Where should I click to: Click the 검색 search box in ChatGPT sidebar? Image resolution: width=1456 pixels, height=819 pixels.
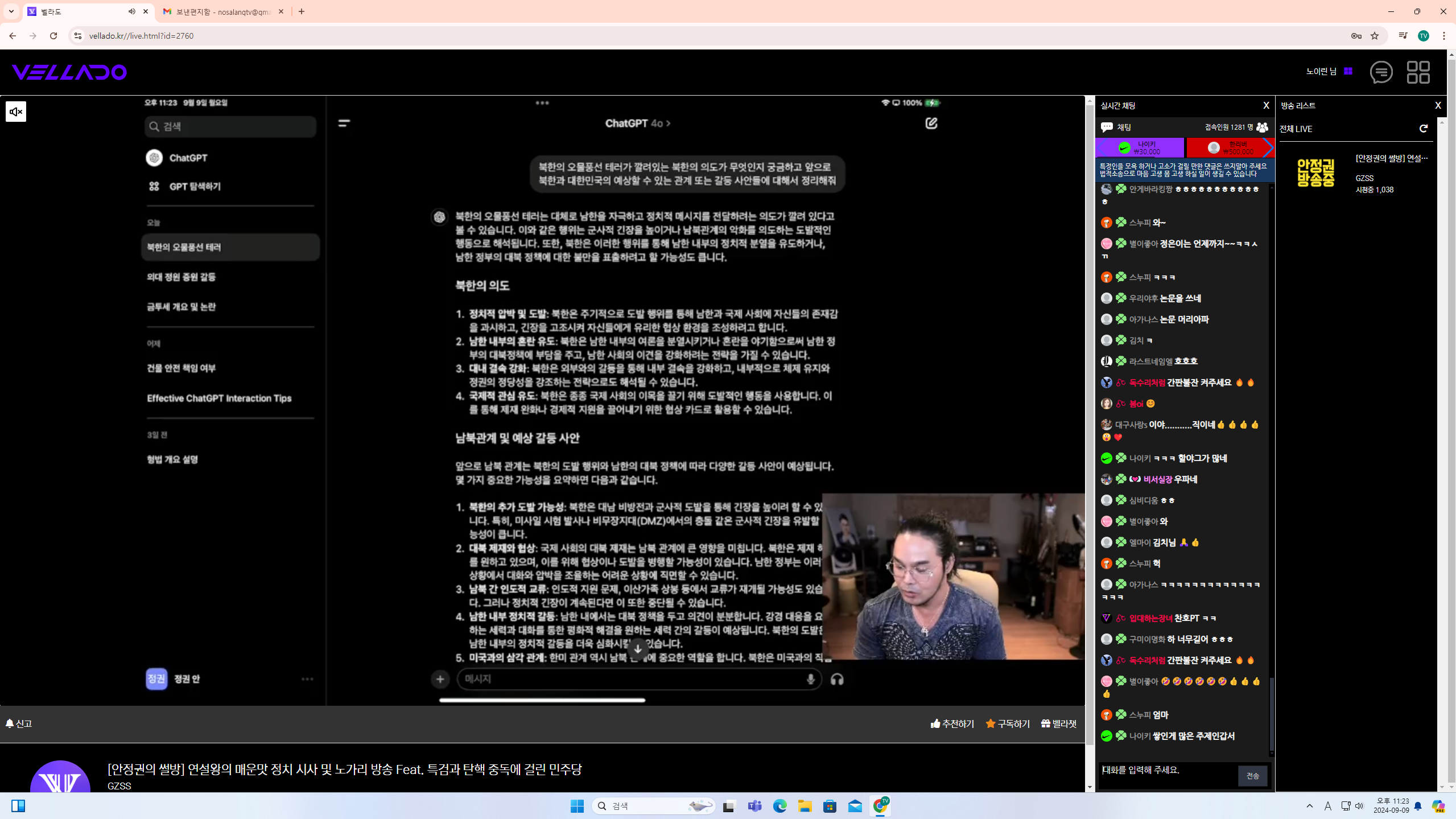[x=230, y=126]
